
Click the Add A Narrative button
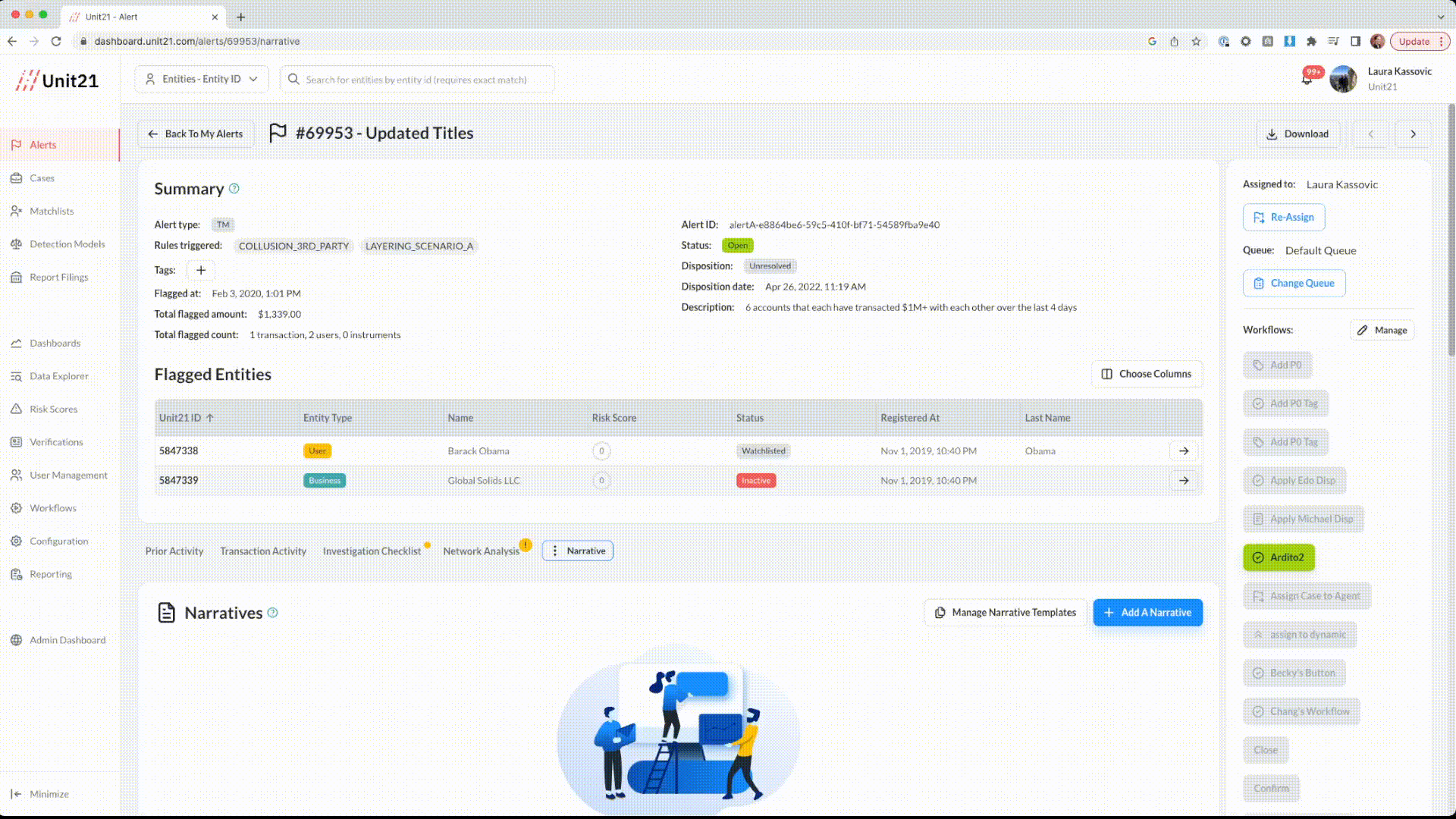[1147, 613]
